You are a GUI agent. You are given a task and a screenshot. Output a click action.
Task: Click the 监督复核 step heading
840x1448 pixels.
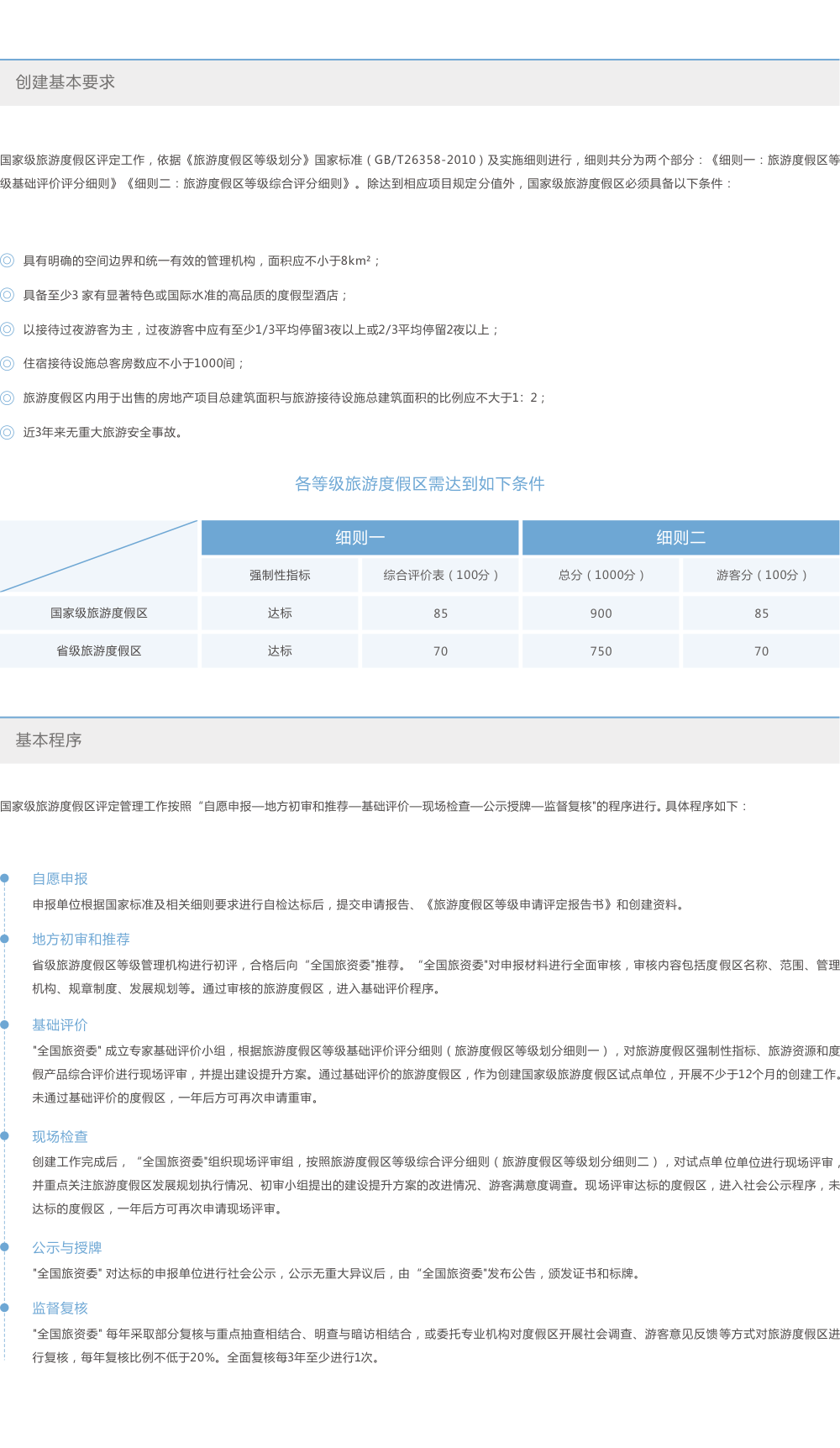[60, 1308]
